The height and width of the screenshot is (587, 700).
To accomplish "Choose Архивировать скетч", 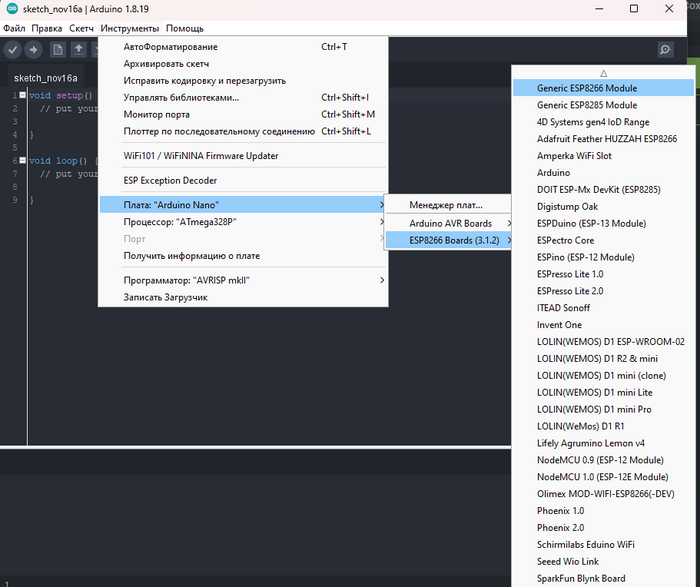I will (243, 64).
